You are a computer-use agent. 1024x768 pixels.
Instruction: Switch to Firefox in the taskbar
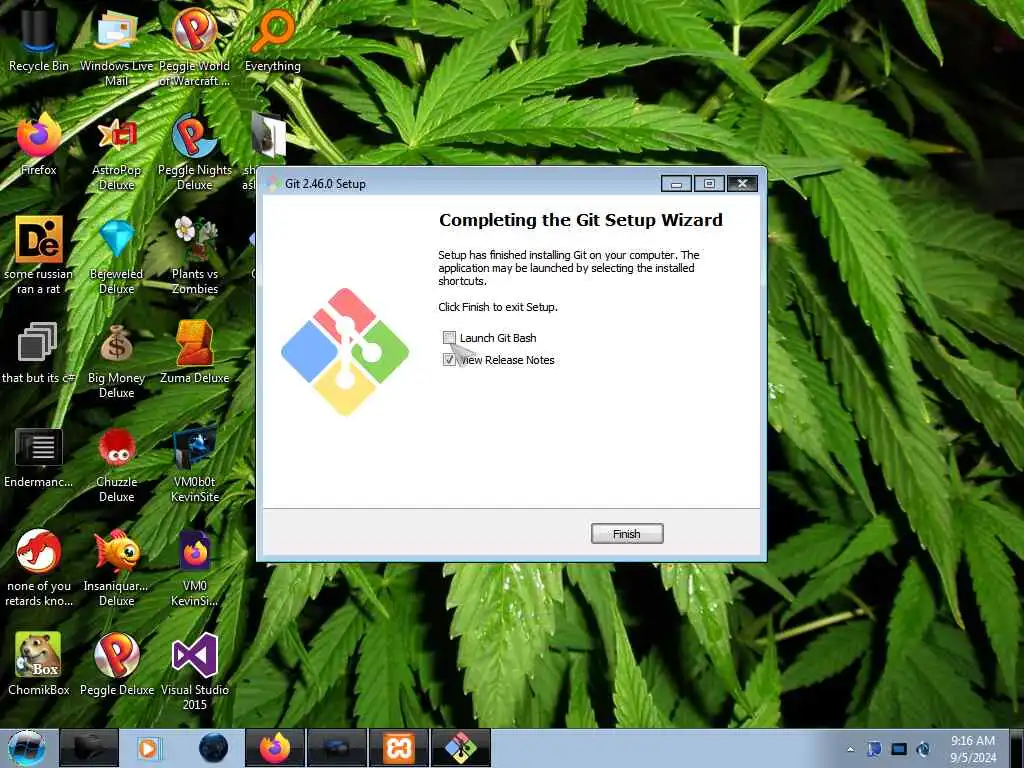(x=275, y=748)
